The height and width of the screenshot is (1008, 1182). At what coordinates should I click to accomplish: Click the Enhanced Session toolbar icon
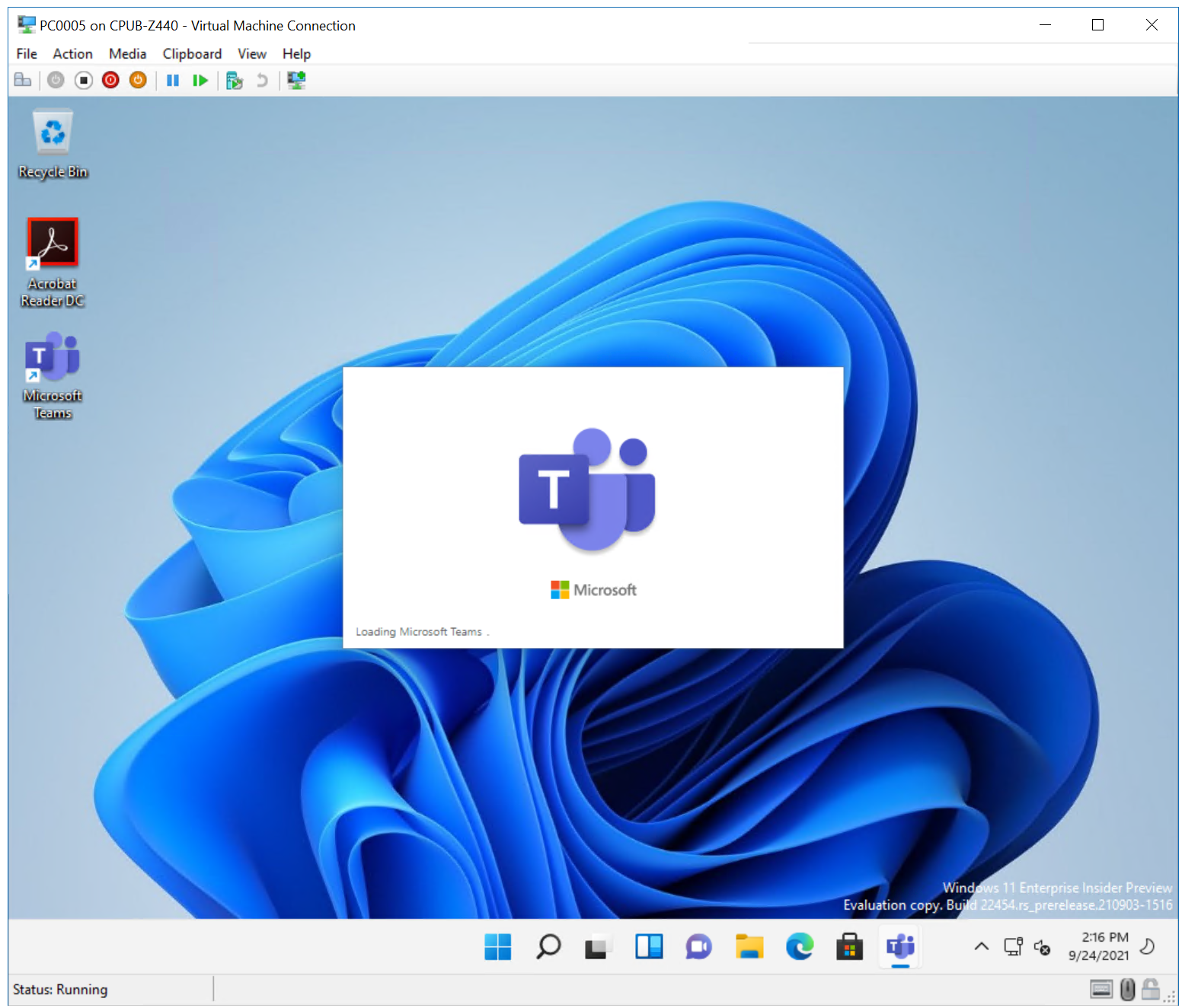pos(296,80)
